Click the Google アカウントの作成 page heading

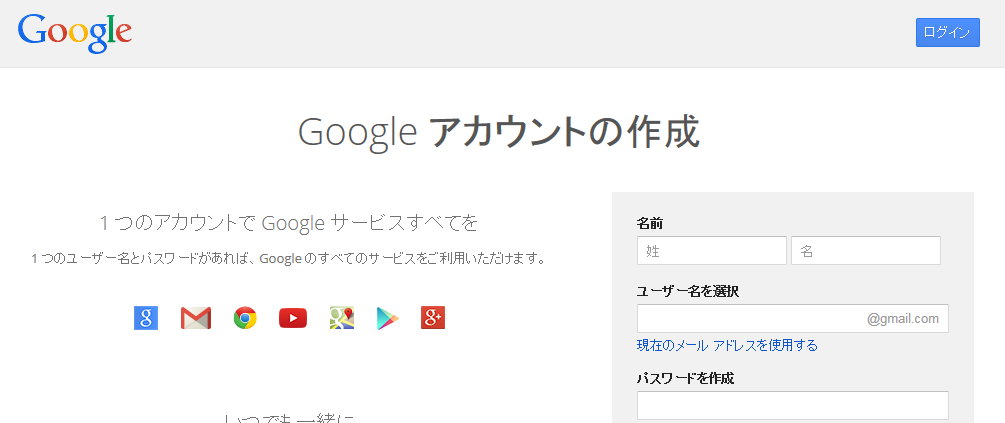click(499, 132)
